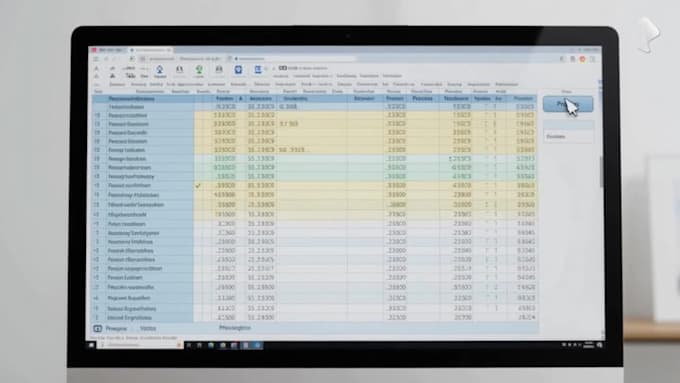
Task: Click the spreadsheet's vertical scrollbar on the right
Action: [601, 171]
